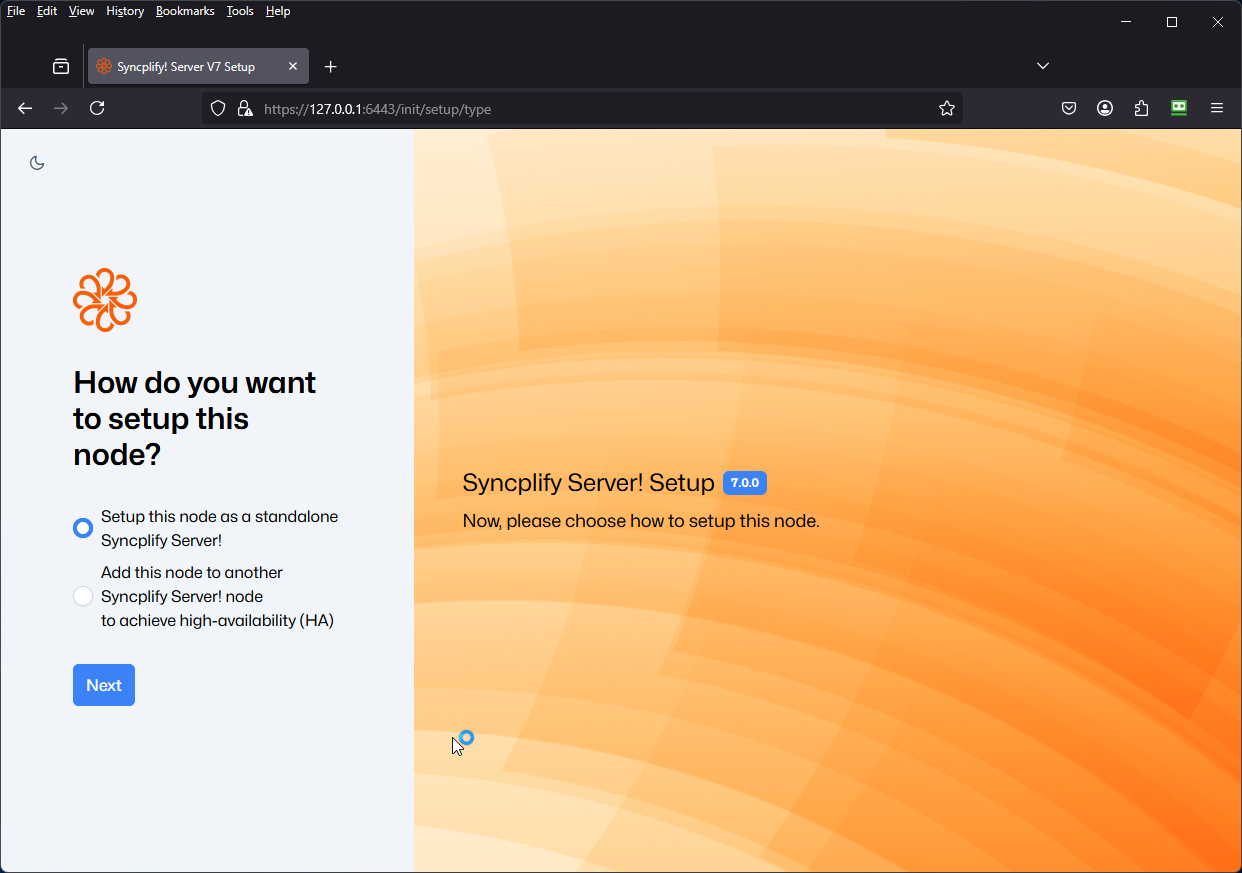Reload the current page

click(x=97, y=108)
